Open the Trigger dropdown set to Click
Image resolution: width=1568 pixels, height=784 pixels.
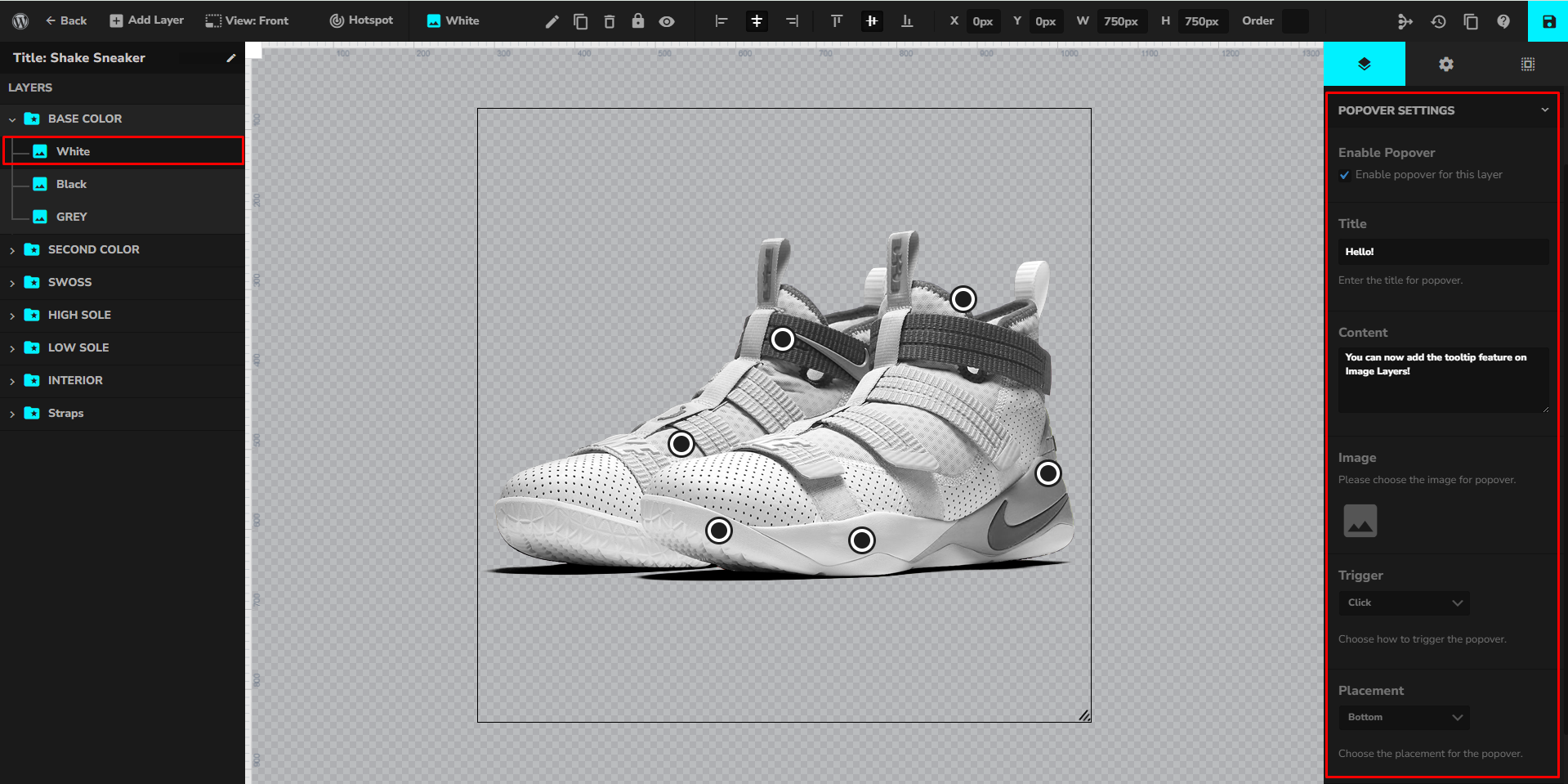coord(1404,603)
